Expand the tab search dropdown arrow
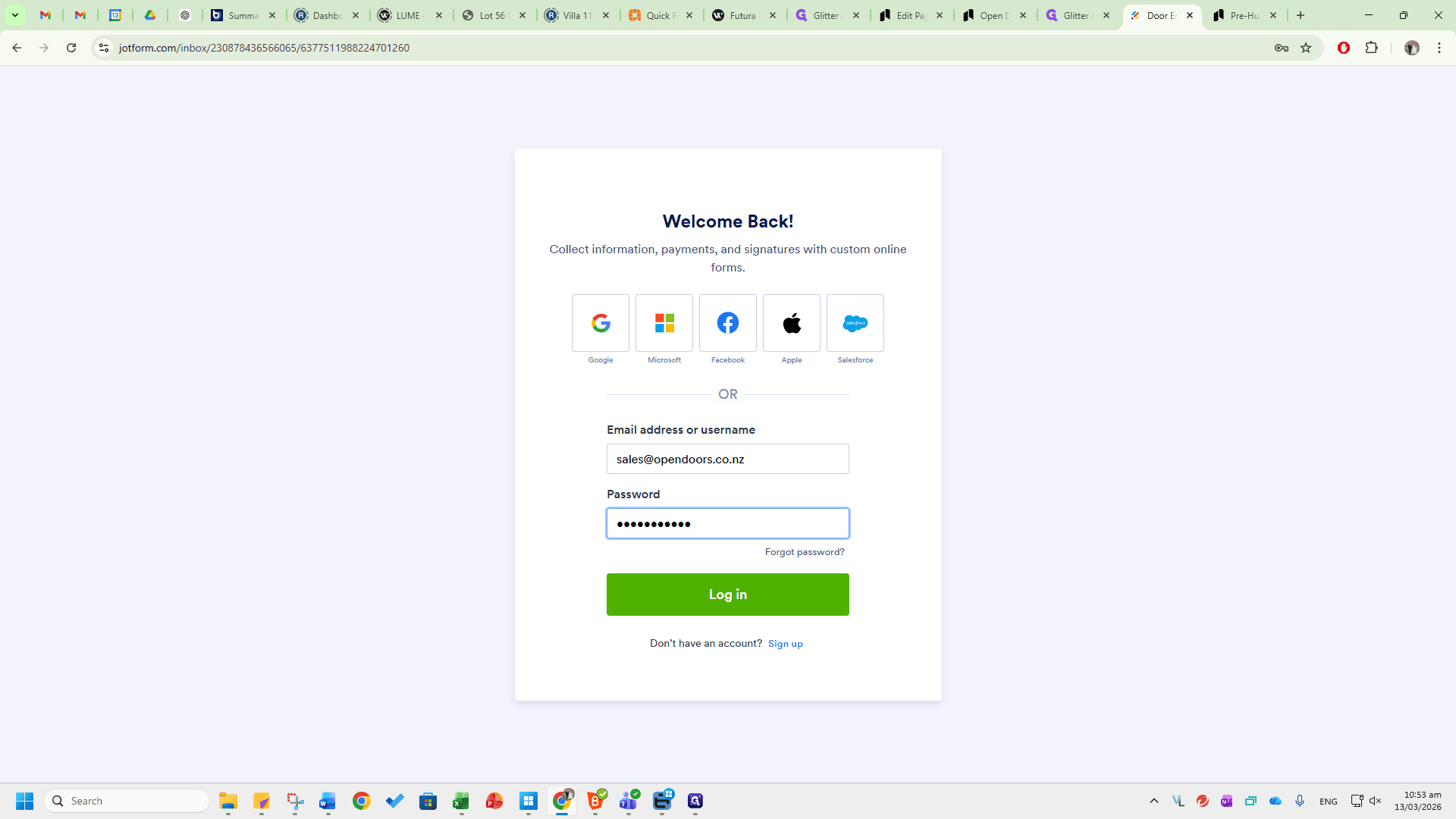1456x819 pixels. 14,15
